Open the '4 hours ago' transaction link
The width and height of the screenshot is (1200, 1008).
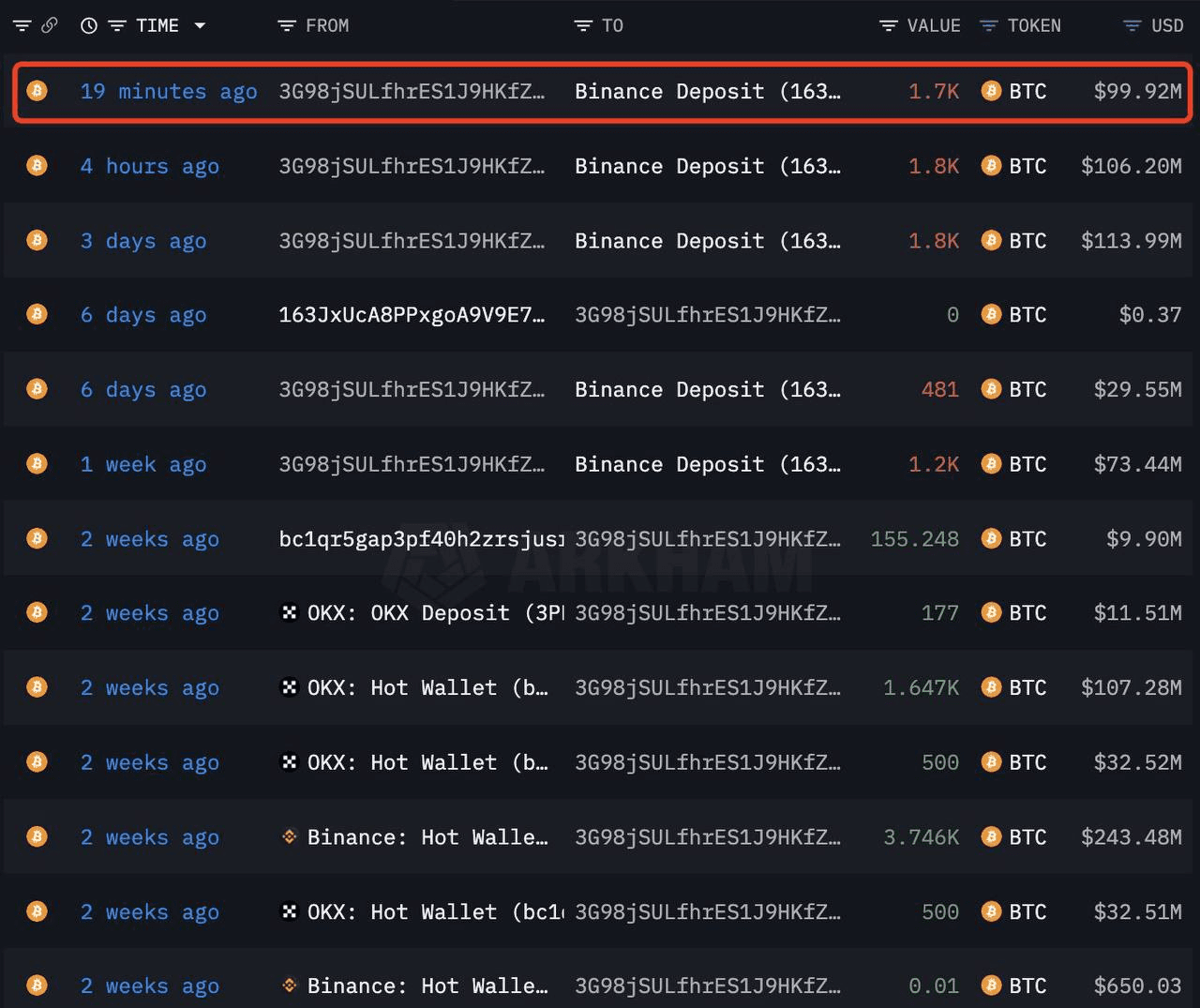(x=150, y=167)
